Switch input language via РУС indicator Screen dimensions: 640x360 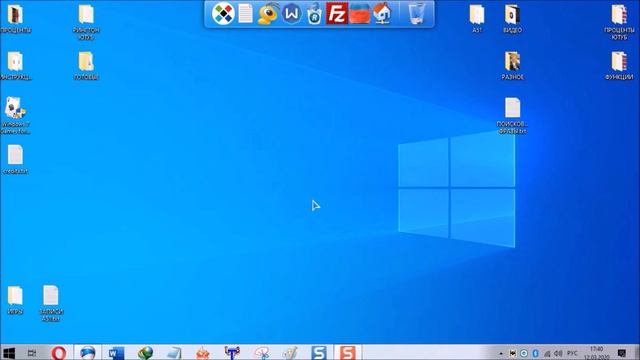(572, 353)
